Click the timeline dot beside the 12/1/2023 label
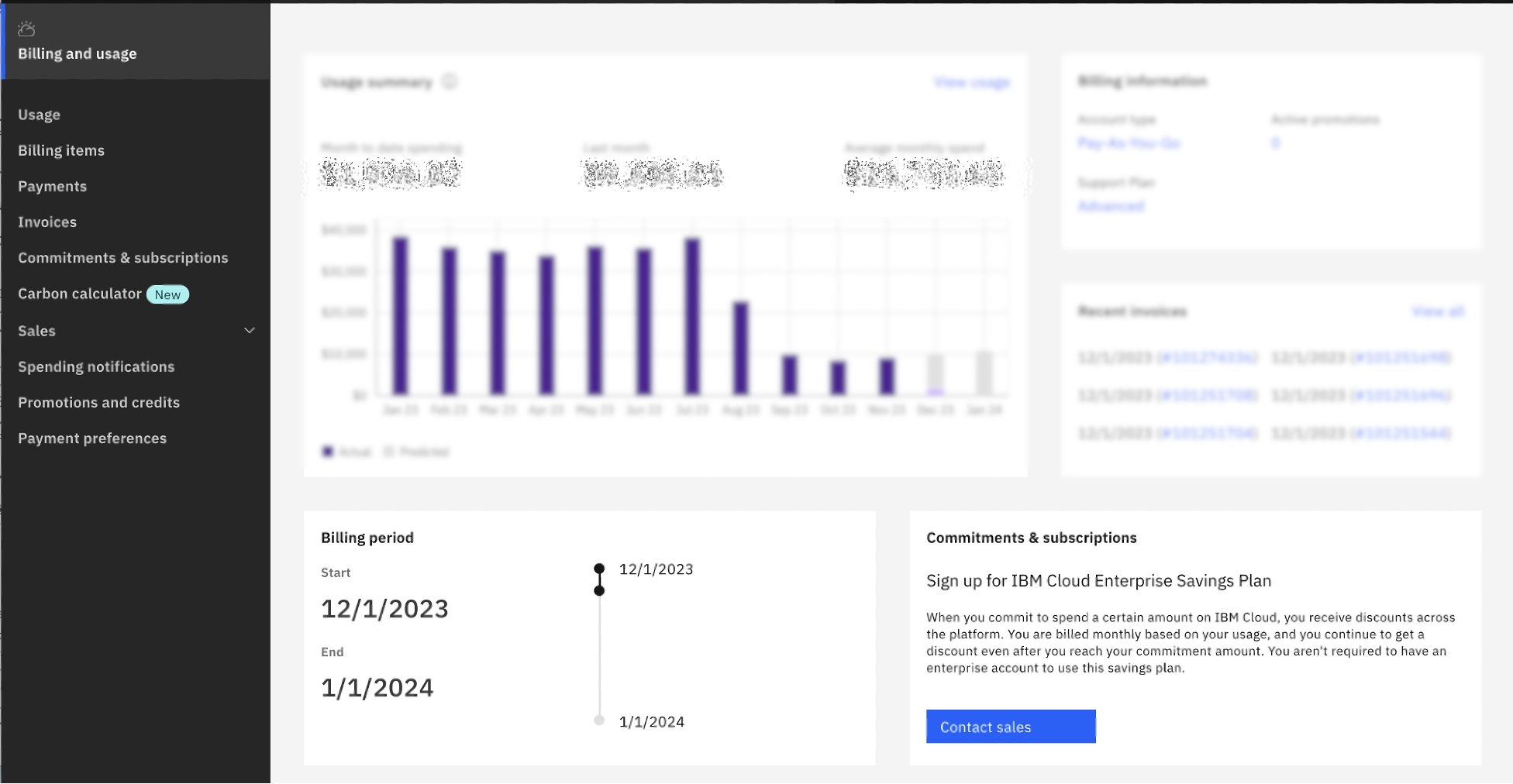Viewport: 1513px width, 784px height. (599, 569)
